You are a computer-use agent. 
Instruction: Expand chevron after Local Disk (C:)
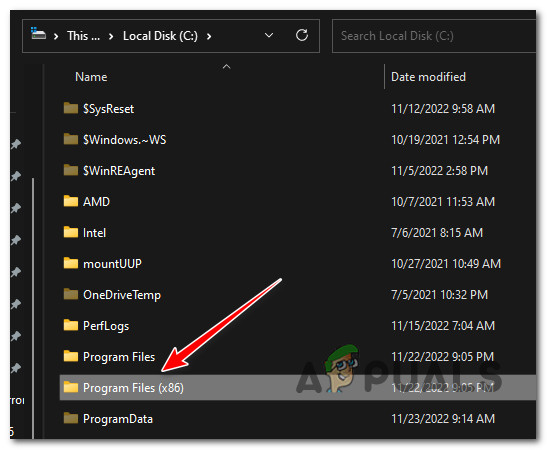click(x=209, y=36)
